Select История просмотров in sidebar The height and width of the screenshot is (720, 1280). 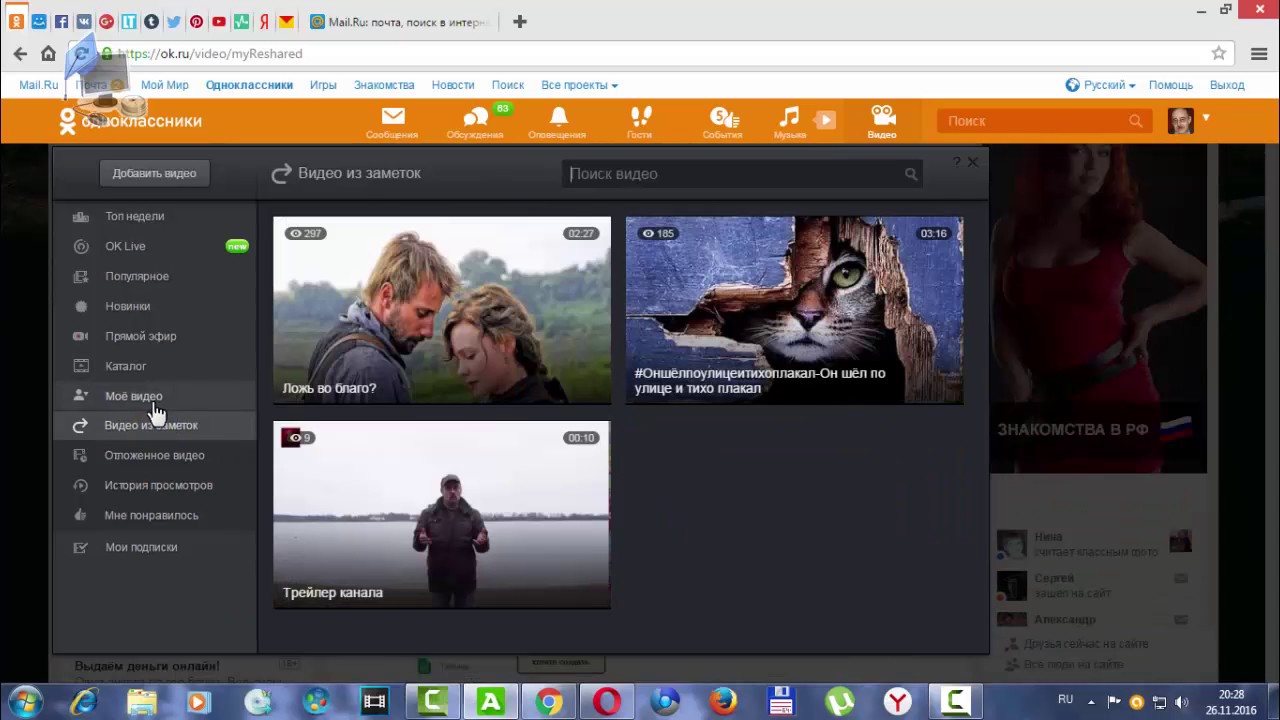155,485
